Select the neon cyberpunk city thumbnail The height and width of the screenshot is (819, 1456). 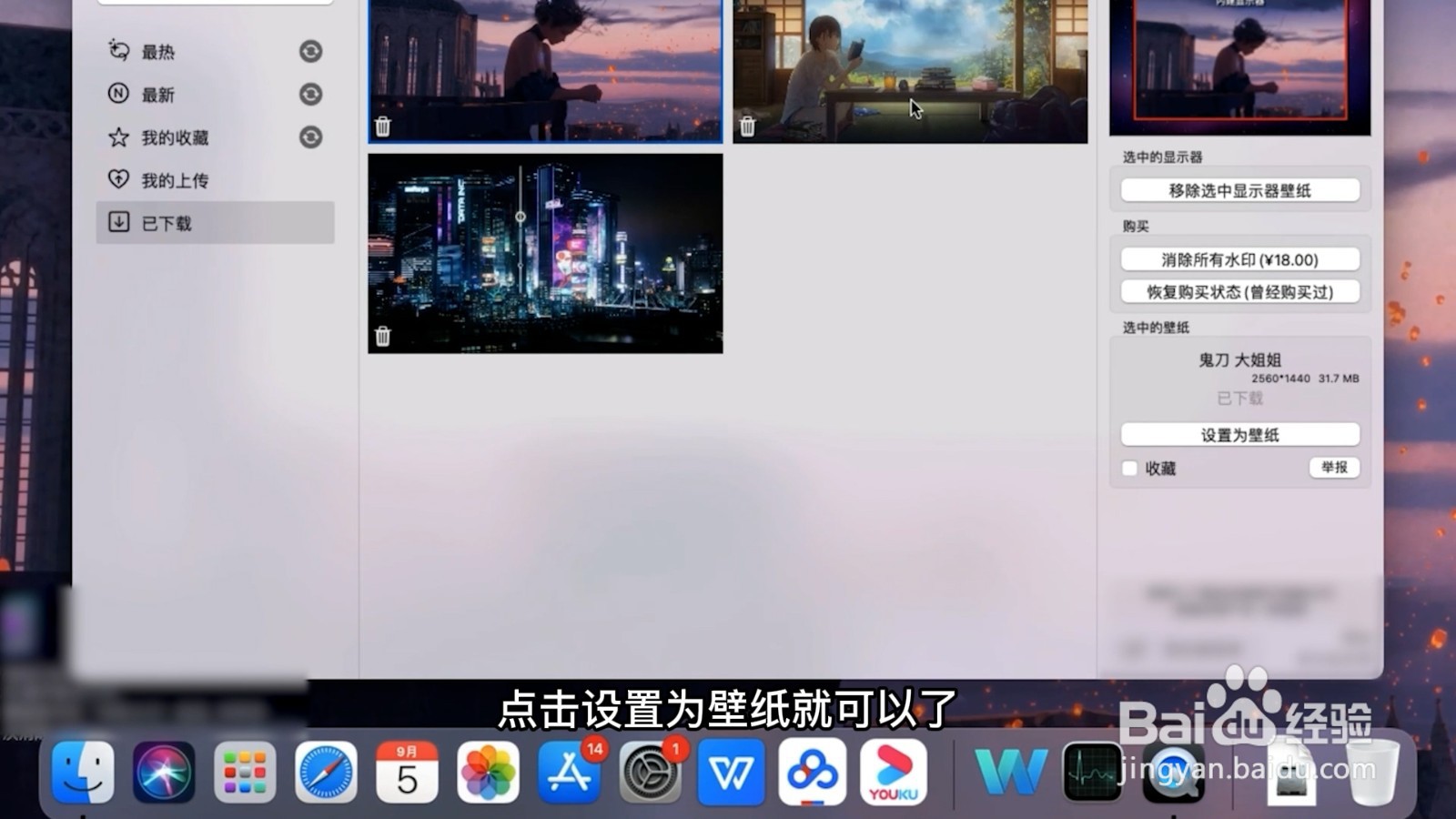(x=546, y=253)
